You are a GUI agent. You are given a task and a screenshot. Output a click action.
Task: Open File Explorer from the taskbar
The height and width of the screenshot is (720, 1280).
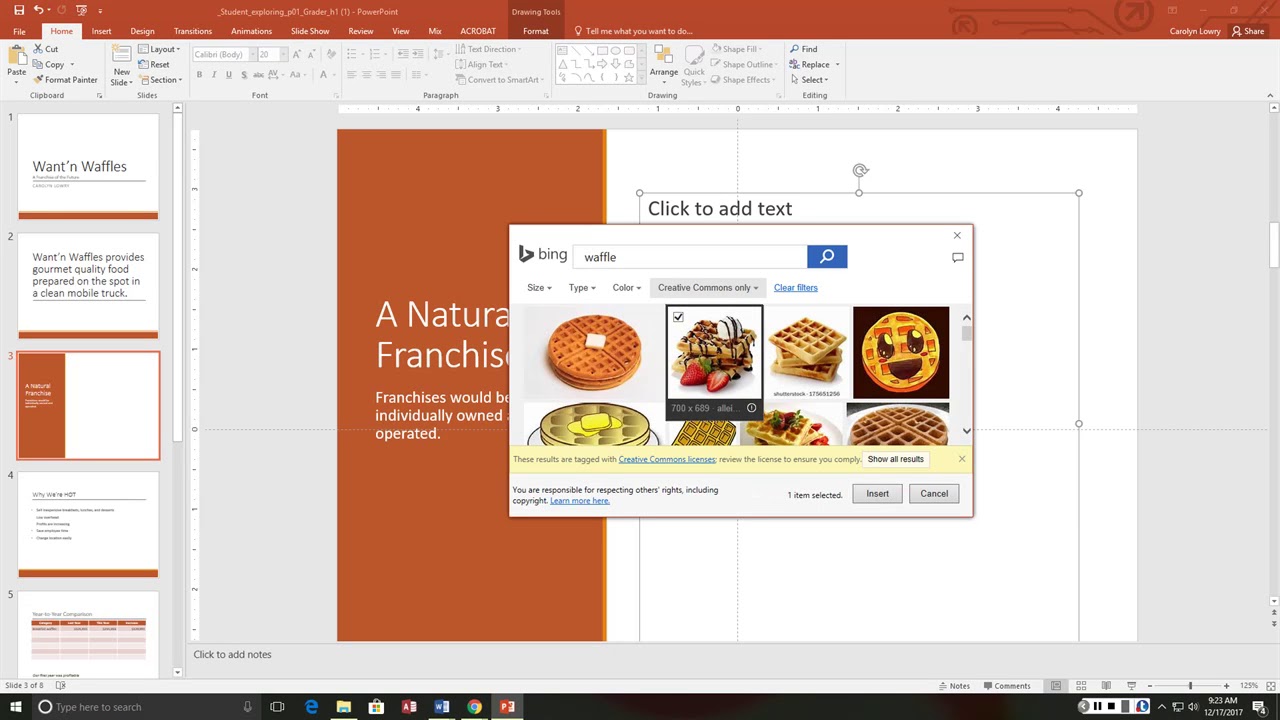click(343, 707)
